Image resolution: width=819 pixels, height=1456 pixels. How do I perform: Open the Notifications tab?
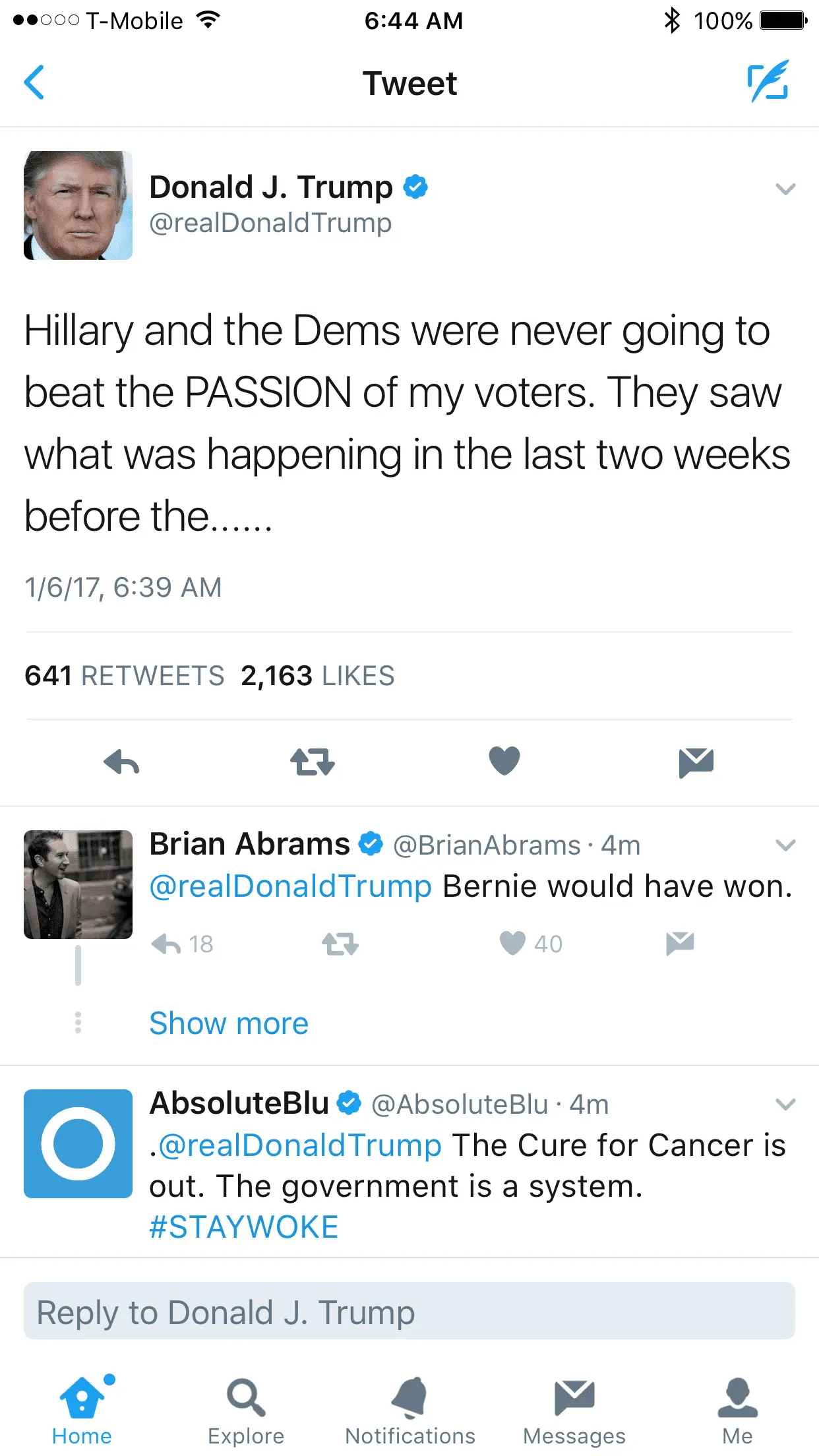pyautogui.click(x=410, y=1411)
